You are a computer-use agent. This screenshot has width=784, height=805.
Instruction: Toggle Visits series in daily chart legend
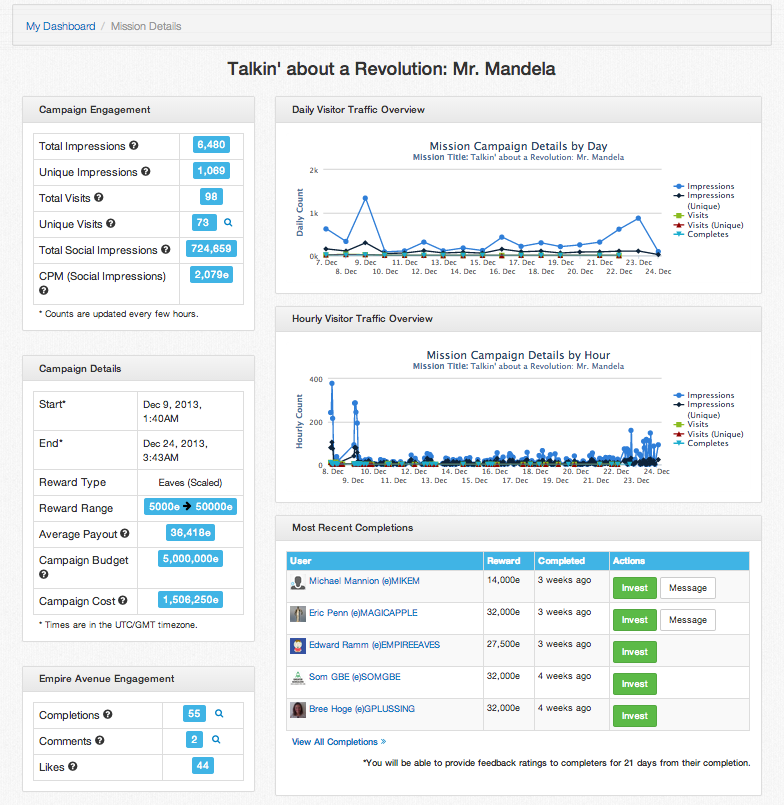point(699,215)
